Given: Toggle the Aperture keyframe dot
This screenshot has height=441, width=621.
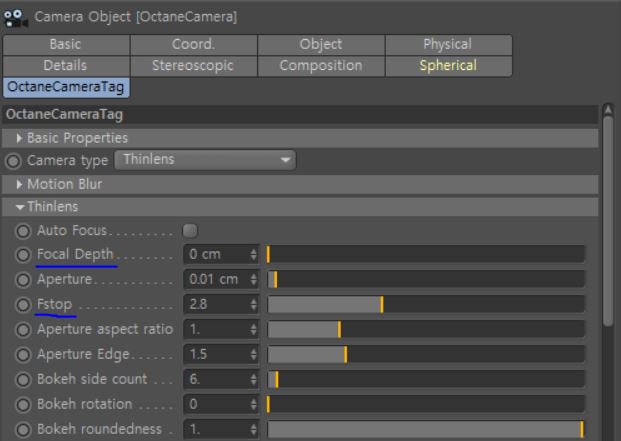Looking at the screenshot, I should [x=23, y=280].
